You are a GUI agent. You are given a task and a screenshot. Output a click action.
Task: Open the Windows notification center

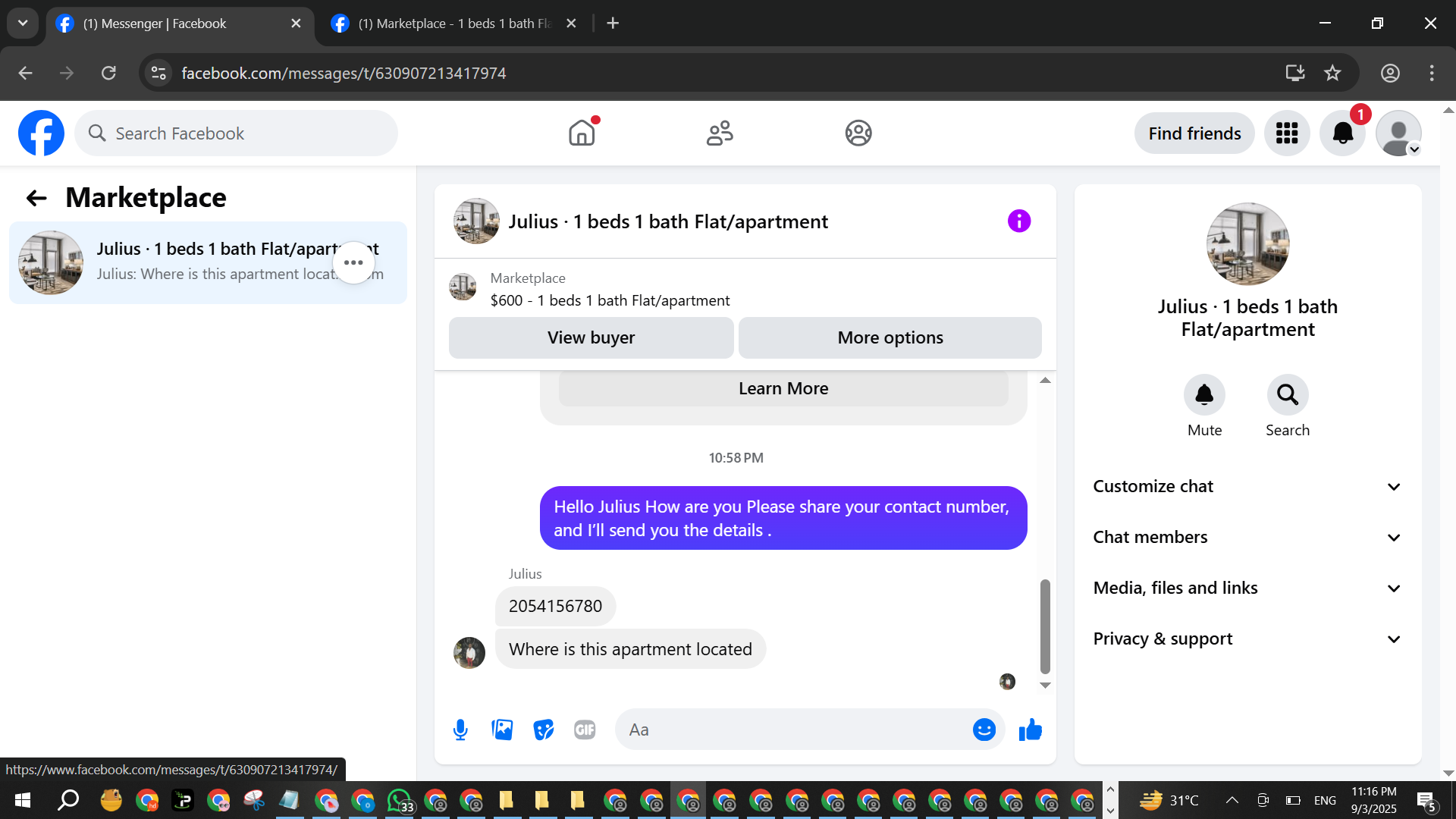click(1426, 800)
